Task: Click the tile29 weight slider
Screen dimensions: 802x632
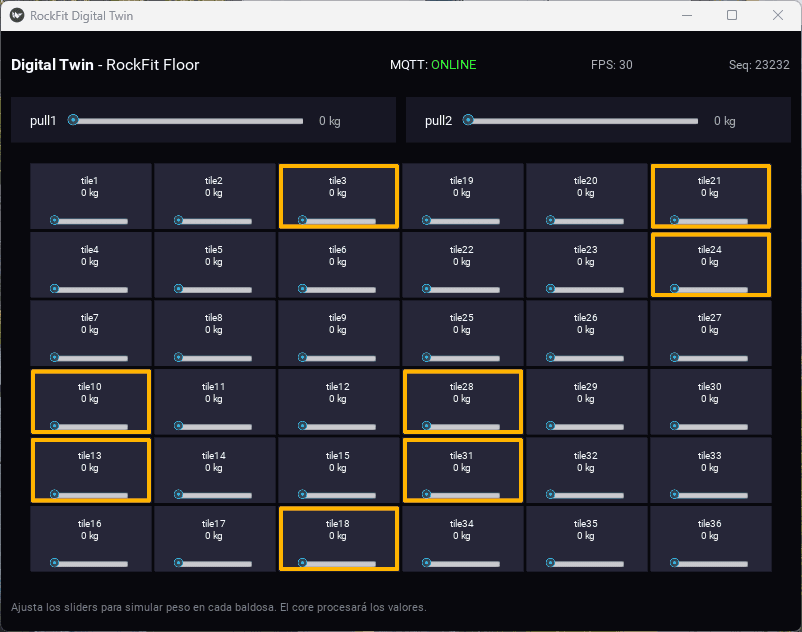Action: pyautogui.click(x=585, y=426)
